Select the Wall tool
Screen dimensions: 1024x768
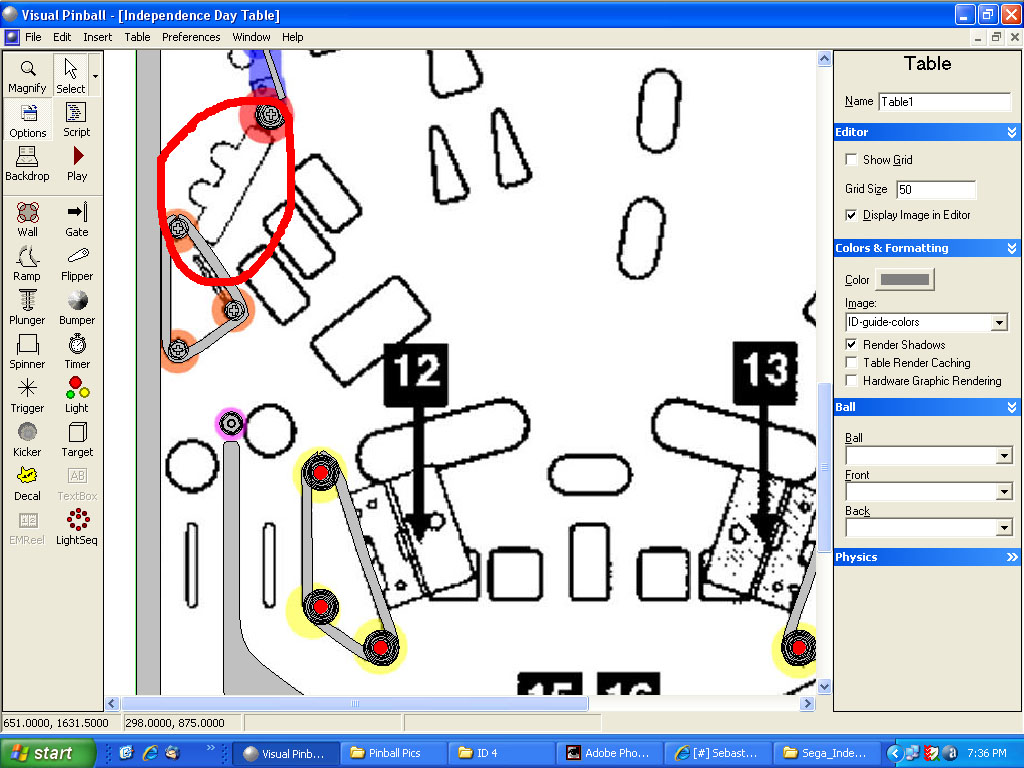(27, 219)
